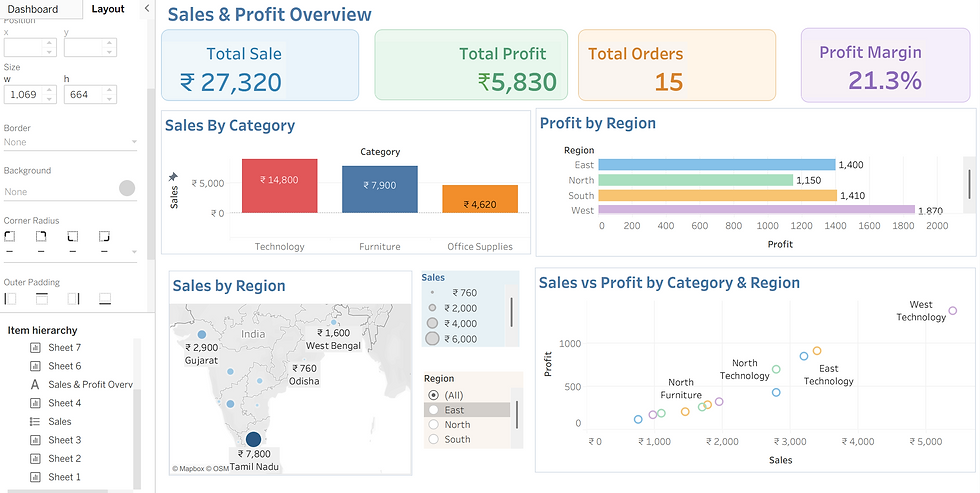Click the Technology bar in Sales By Category
Image resolution: width=980 pixels, height=493 pixels.
coord(279,186)
